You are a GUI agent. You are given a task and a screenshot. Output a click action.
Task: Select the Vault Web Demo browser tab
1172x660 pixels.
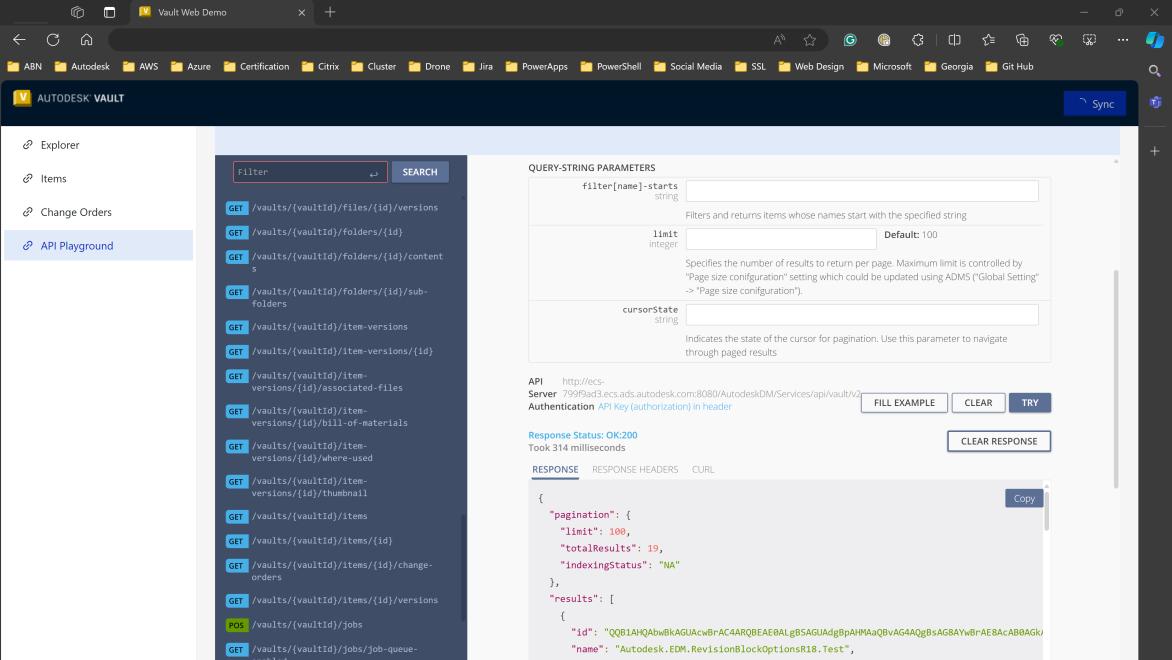coord(221,12)
